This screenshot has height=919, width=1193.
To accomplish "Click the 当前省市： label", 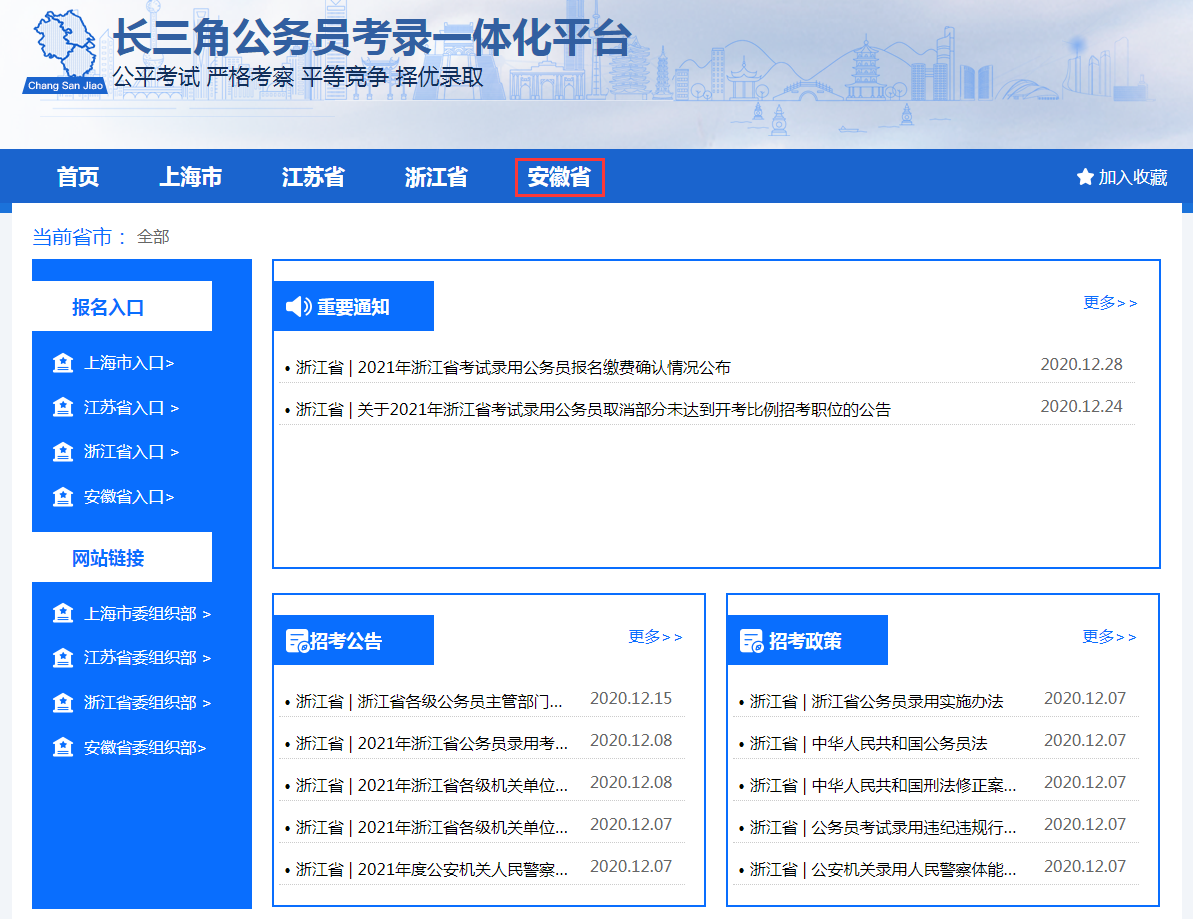I will coord(79,237).
